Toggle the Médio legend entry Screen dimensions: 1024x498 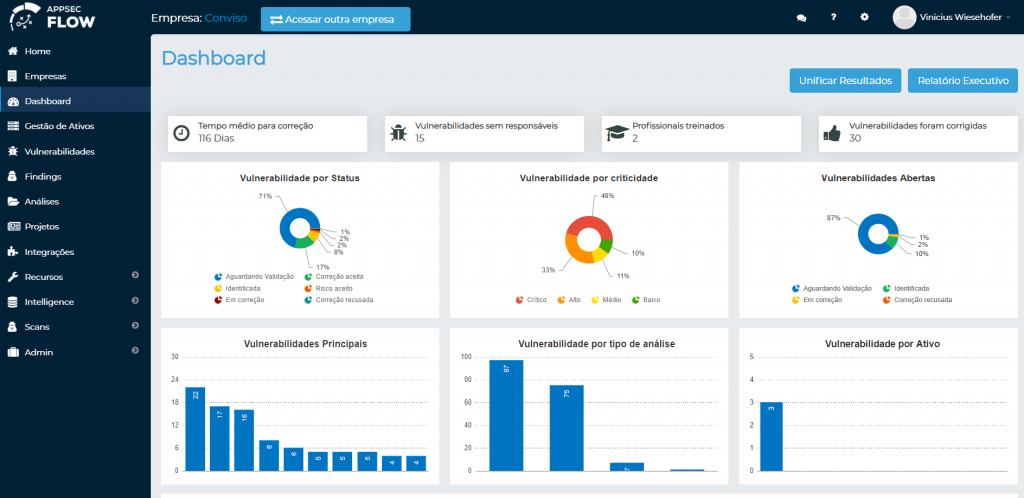pyautogui.click(x=605, y=300)
